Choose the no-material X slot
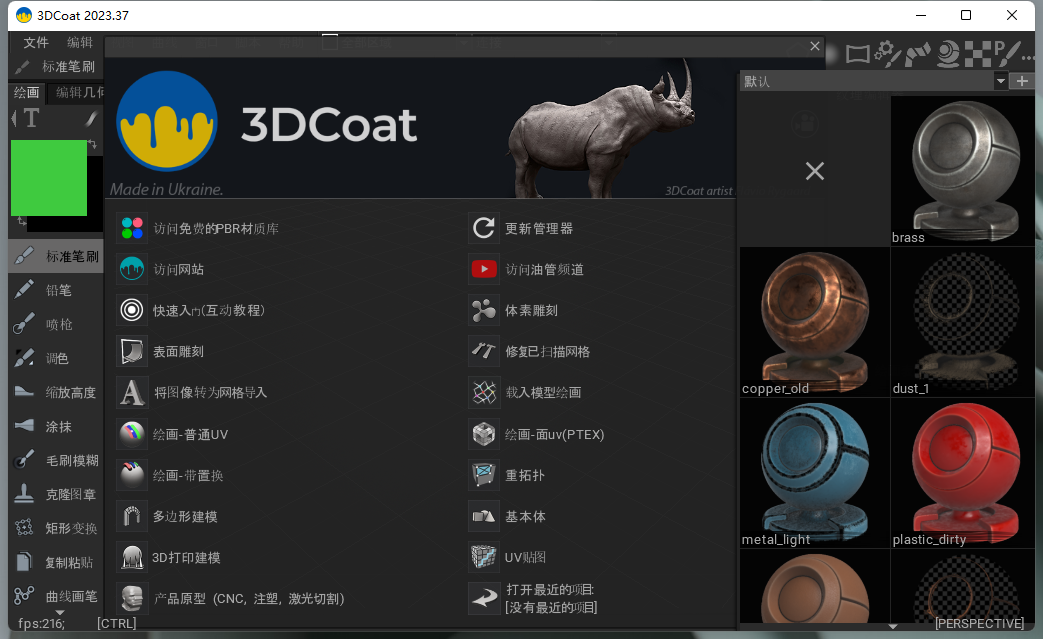 coord(814,172)
